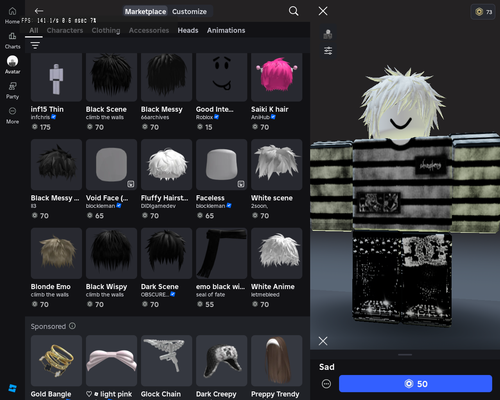
Task: Select the Heads tab
Action: coord(188,30)
